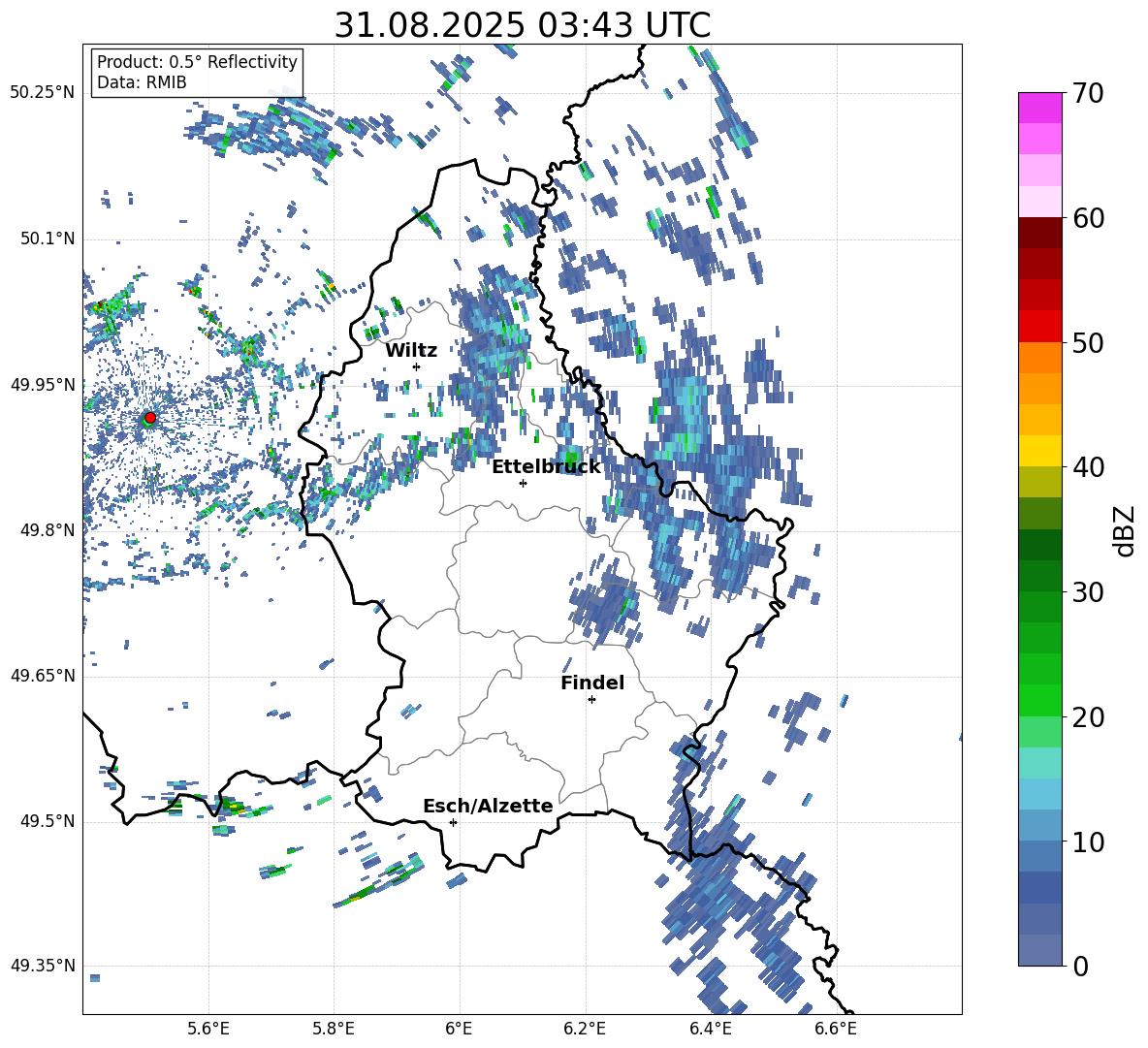This screenshot has height=1048, width=1148.
Task: Click the 49.65°N latitude label
Action: pos(43,676)
